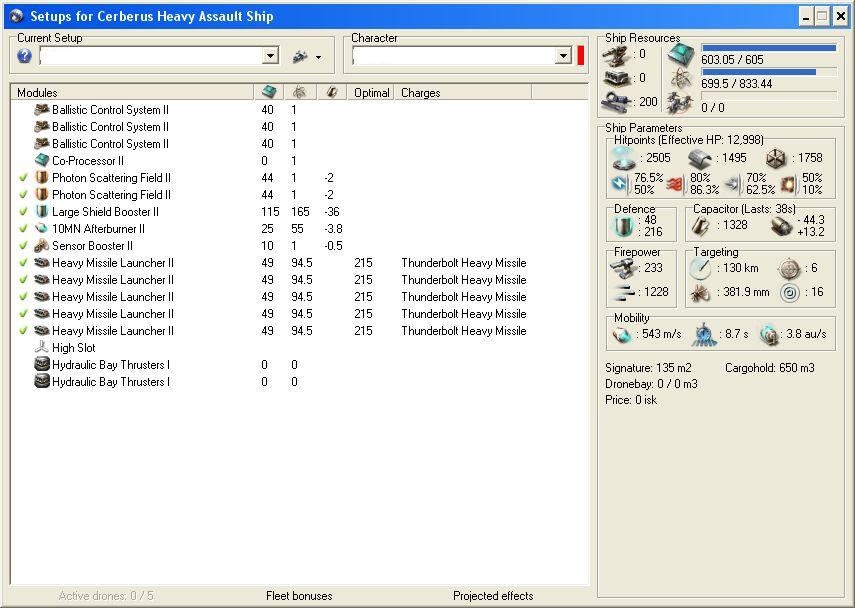Select the first Hydraulic Bay Thrusters I icon
This screenshot has height=608, width=855.
coord(42,364)
